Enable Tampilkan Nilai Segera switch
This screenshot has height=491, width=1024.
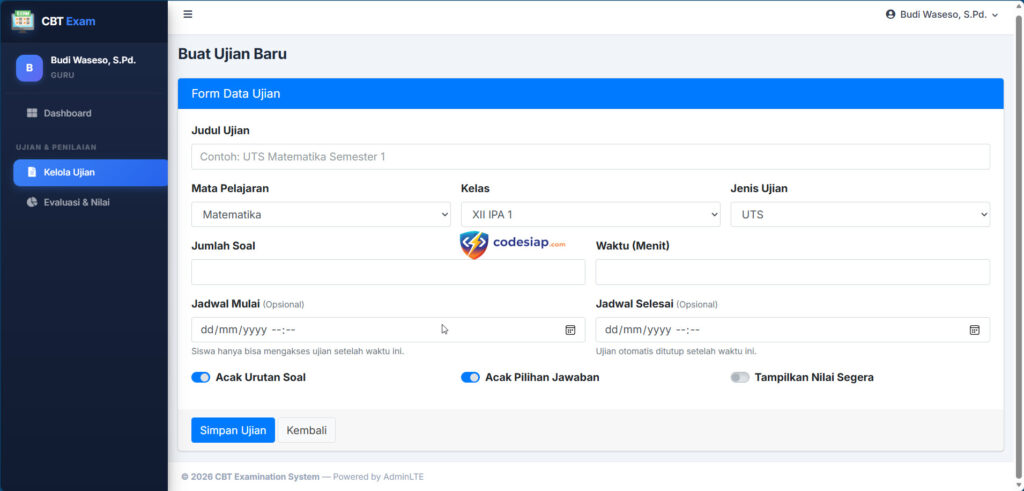point(740,378)
